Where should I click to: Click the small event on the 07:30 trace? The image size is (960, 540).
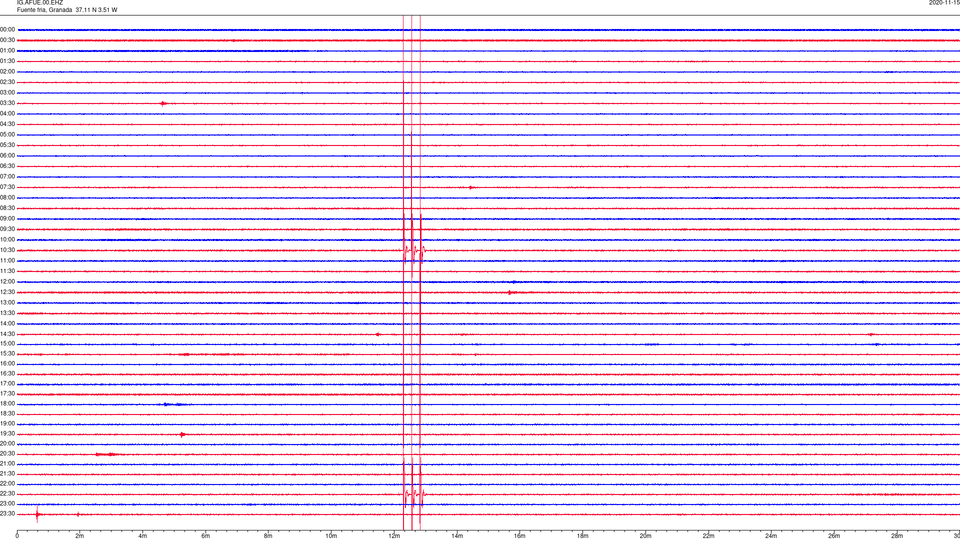(470, 187)
